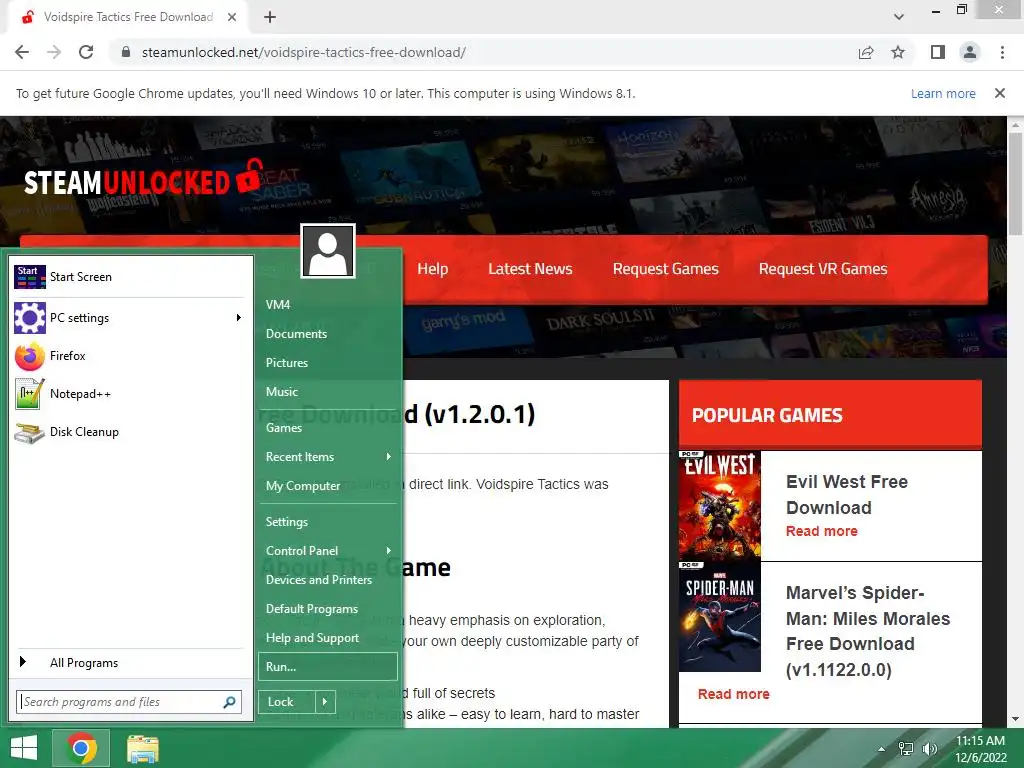Open Marvel's Spider-Man Miles Morales download link
Viewport: 1024px width, 768px height.
click(x=867, y=631)
